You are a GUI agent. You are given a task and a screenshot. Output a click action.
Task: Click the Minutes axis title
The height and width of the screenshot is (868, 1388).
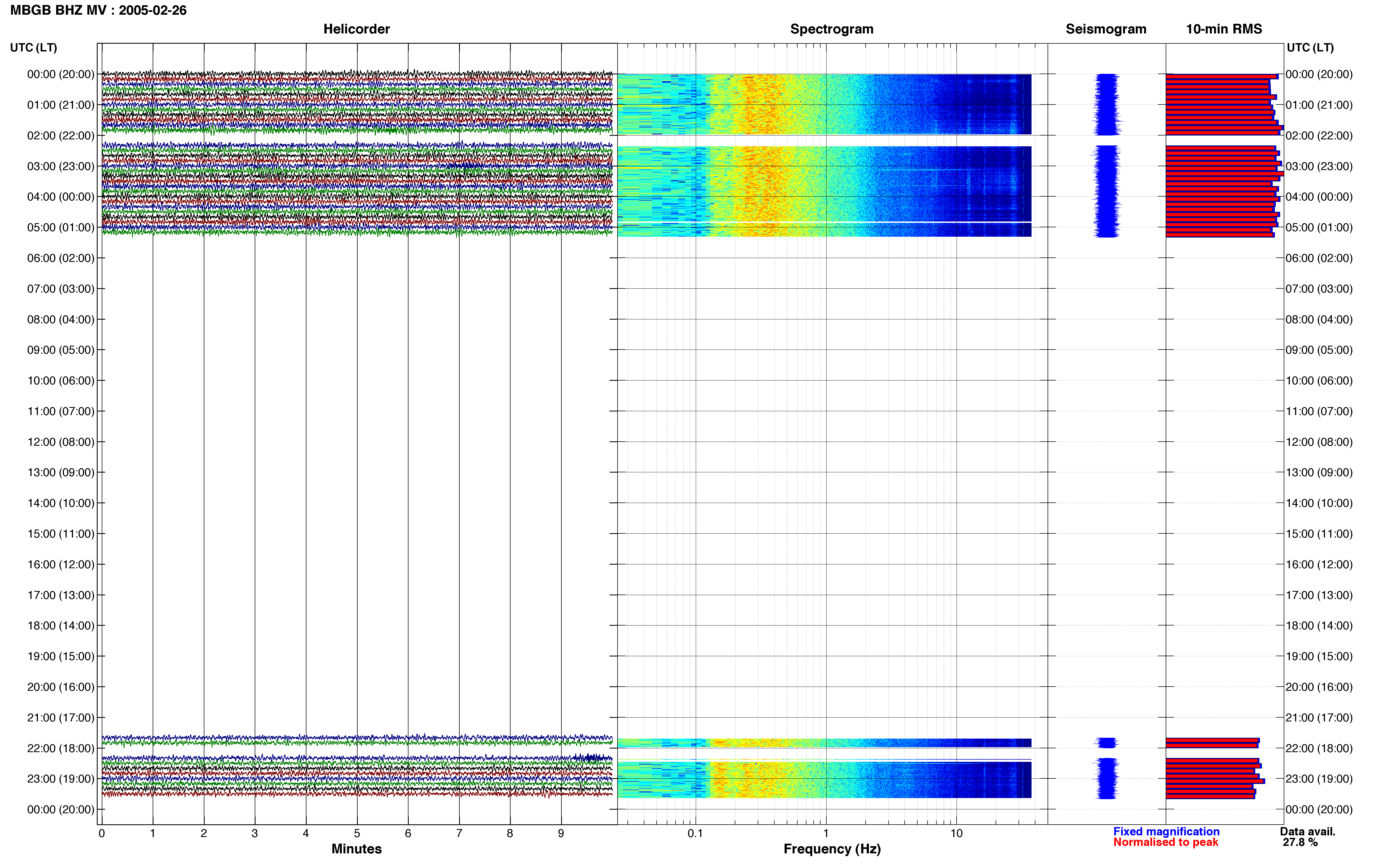coord(356,849)
